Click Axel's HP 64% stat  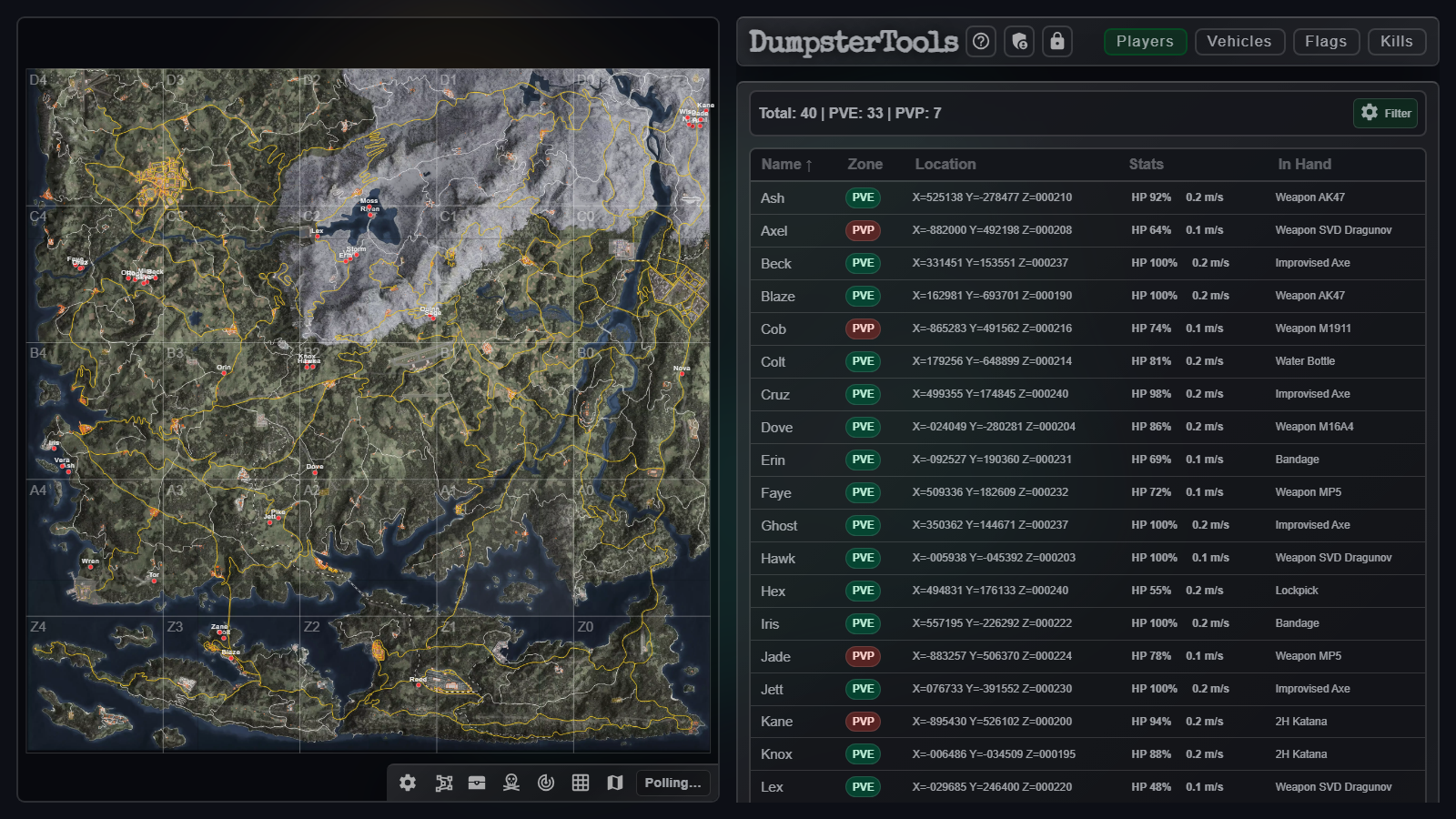click(x=1151, y=230)
